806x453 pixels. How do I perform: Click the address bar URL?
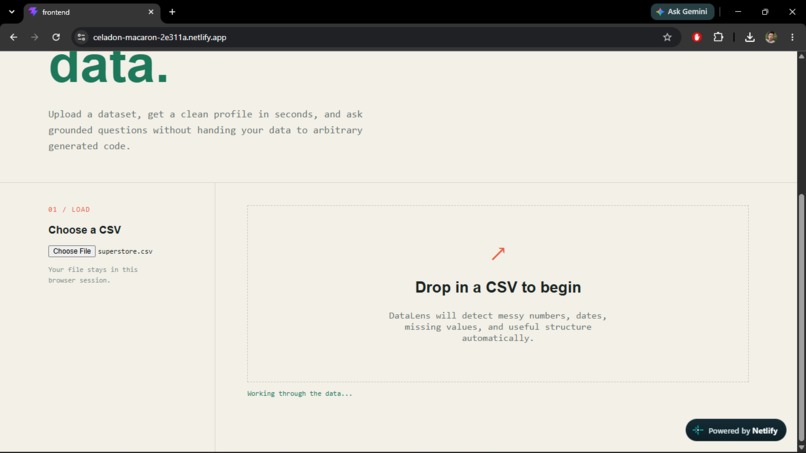[159, 37]
